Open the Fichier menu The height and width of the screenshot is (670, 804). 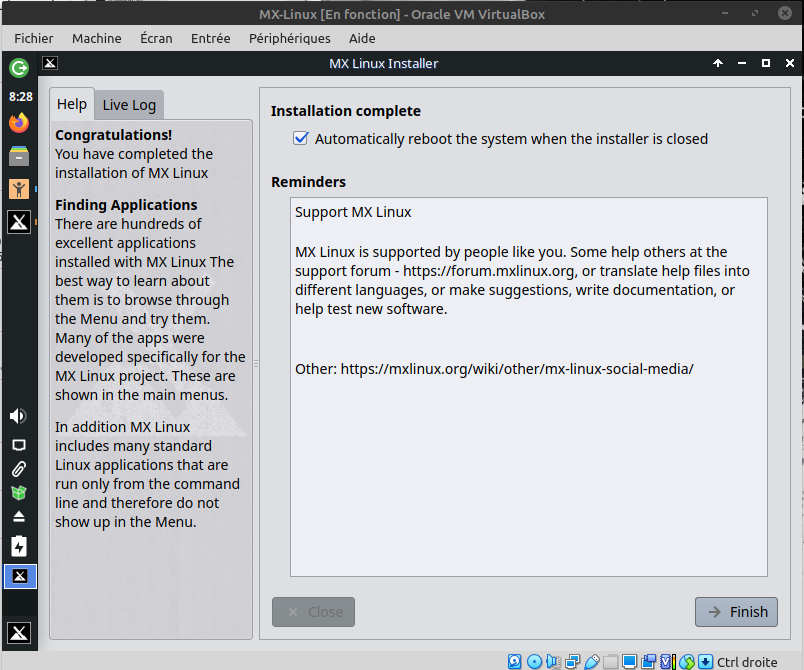tap(33, 38)
